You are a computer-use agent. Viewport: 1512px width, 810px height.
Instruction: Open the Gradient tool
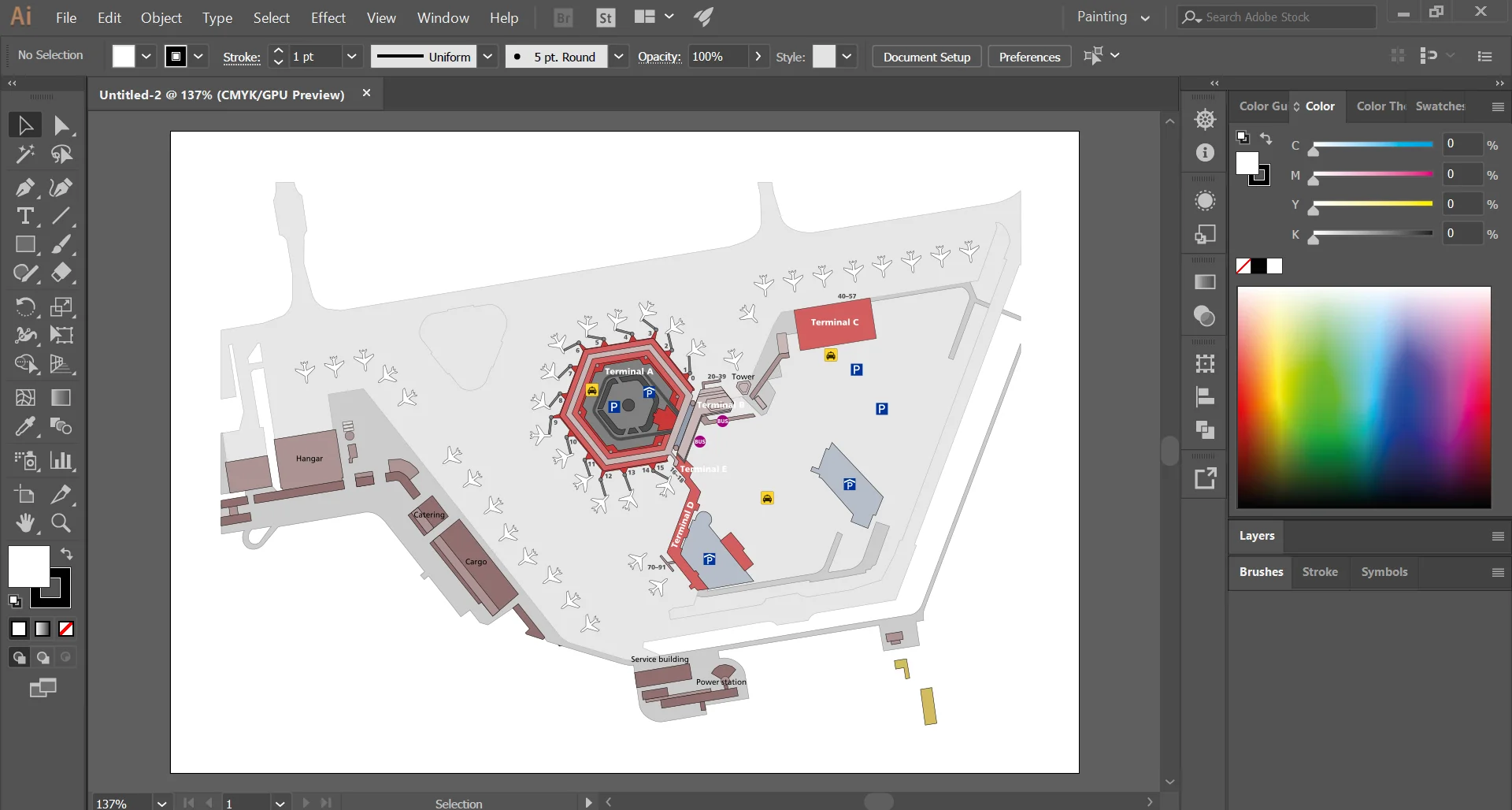click(61, 398)
